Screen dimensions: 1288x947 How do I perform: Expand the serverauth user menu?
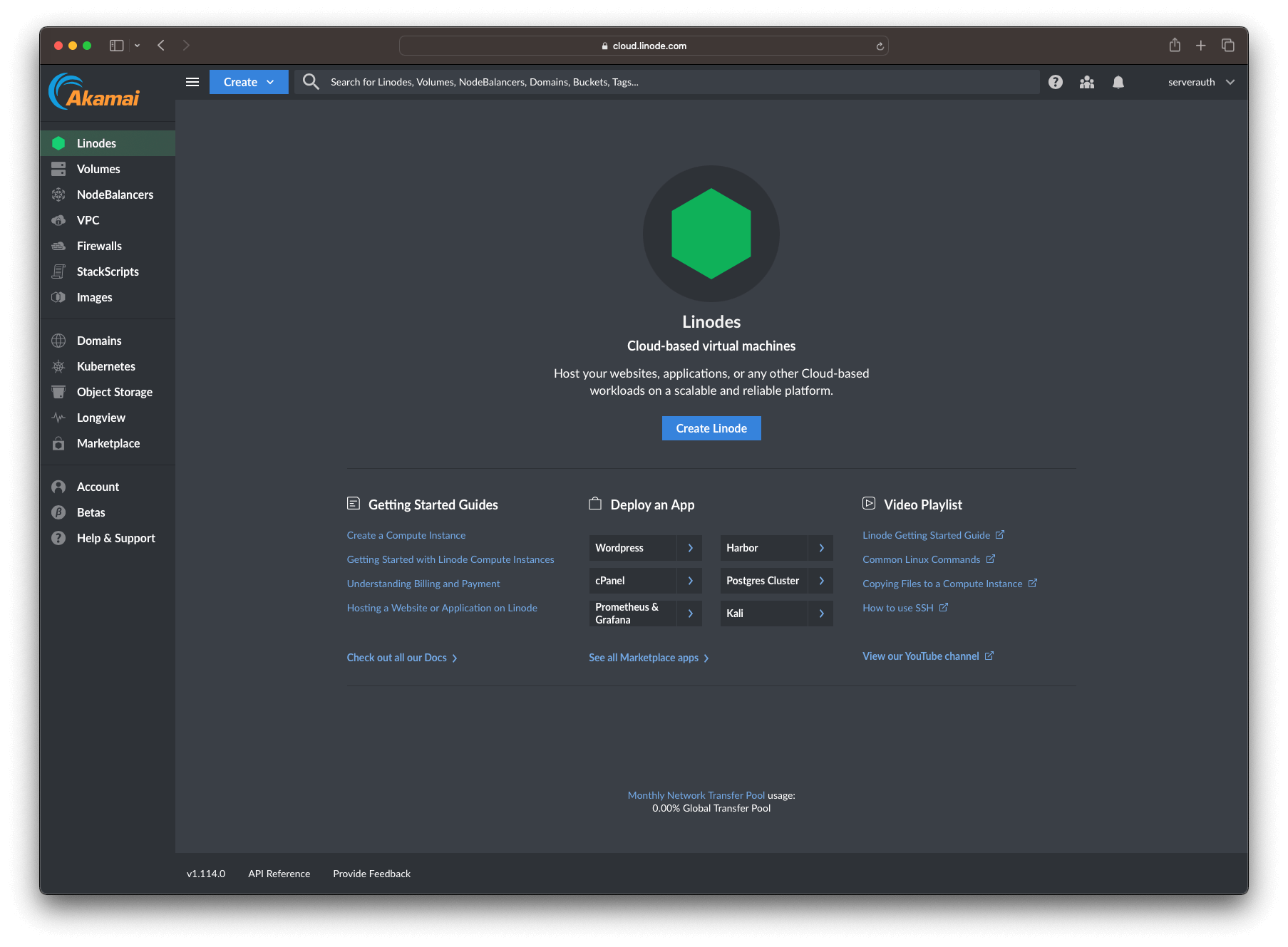(1201, 82)
